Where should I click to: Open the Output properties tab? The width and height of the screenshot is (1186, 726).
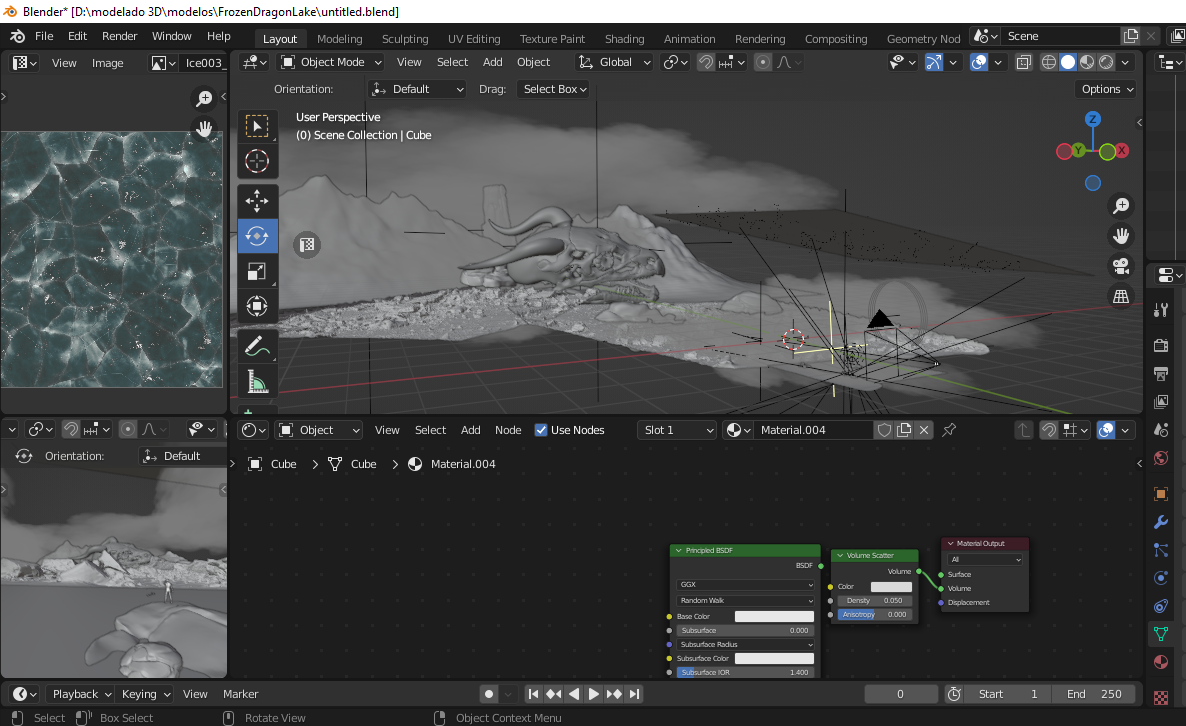pyautogui.click(x=1161, y=374)
